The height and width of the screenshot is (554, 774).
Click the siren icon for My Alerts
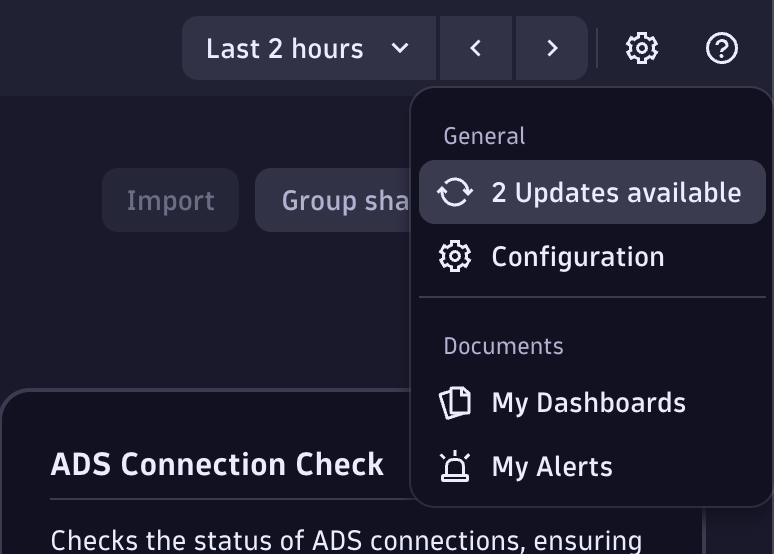(x=455, y=466)
